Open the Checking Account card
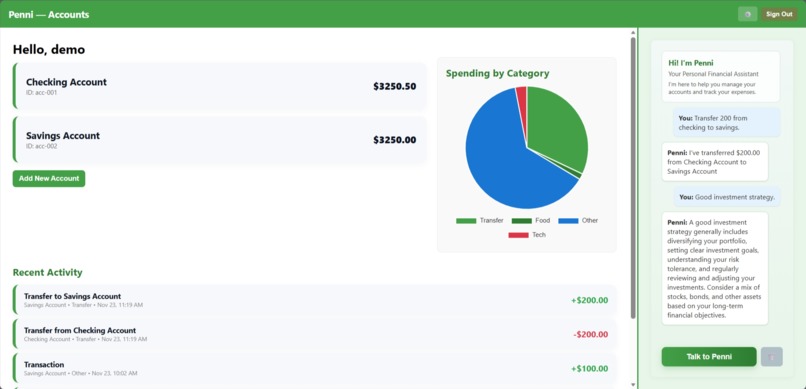806x389 pixels. click(x=220, y=86)
